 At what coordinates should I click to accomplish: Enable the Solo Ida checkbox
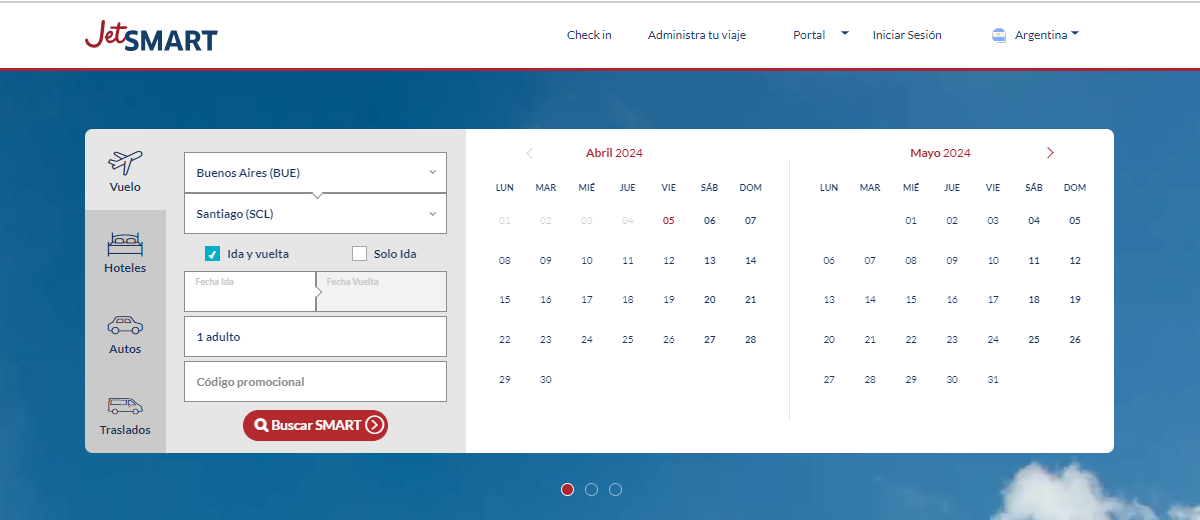(x=360, y=254)
